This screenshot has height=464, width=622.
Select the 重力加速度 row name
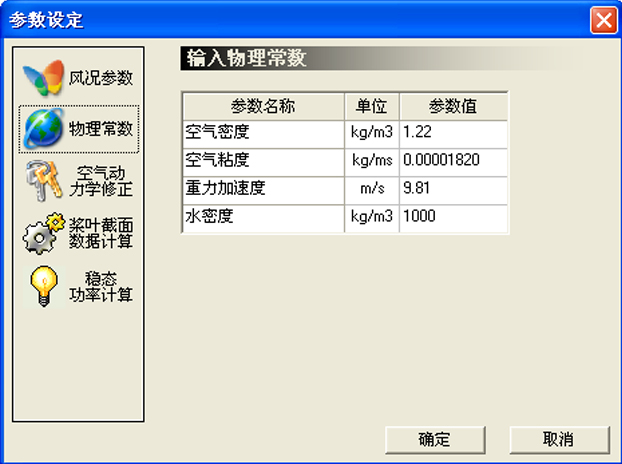(263, 188)
